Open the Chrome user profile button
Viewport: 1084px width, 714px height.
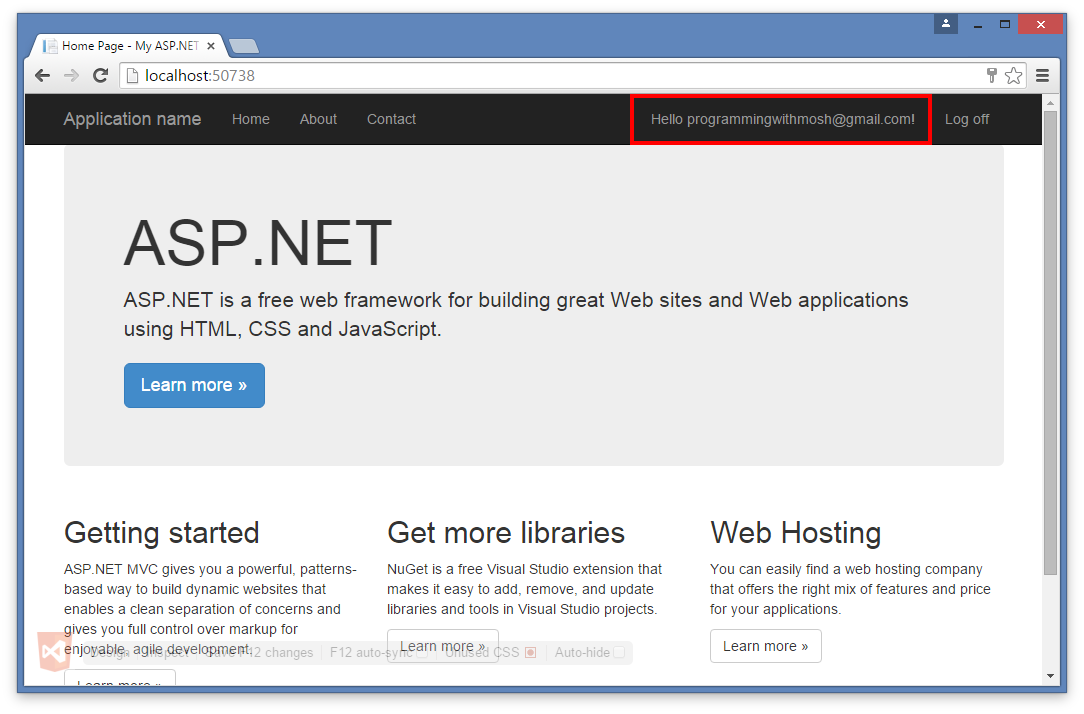pos(946,24)
